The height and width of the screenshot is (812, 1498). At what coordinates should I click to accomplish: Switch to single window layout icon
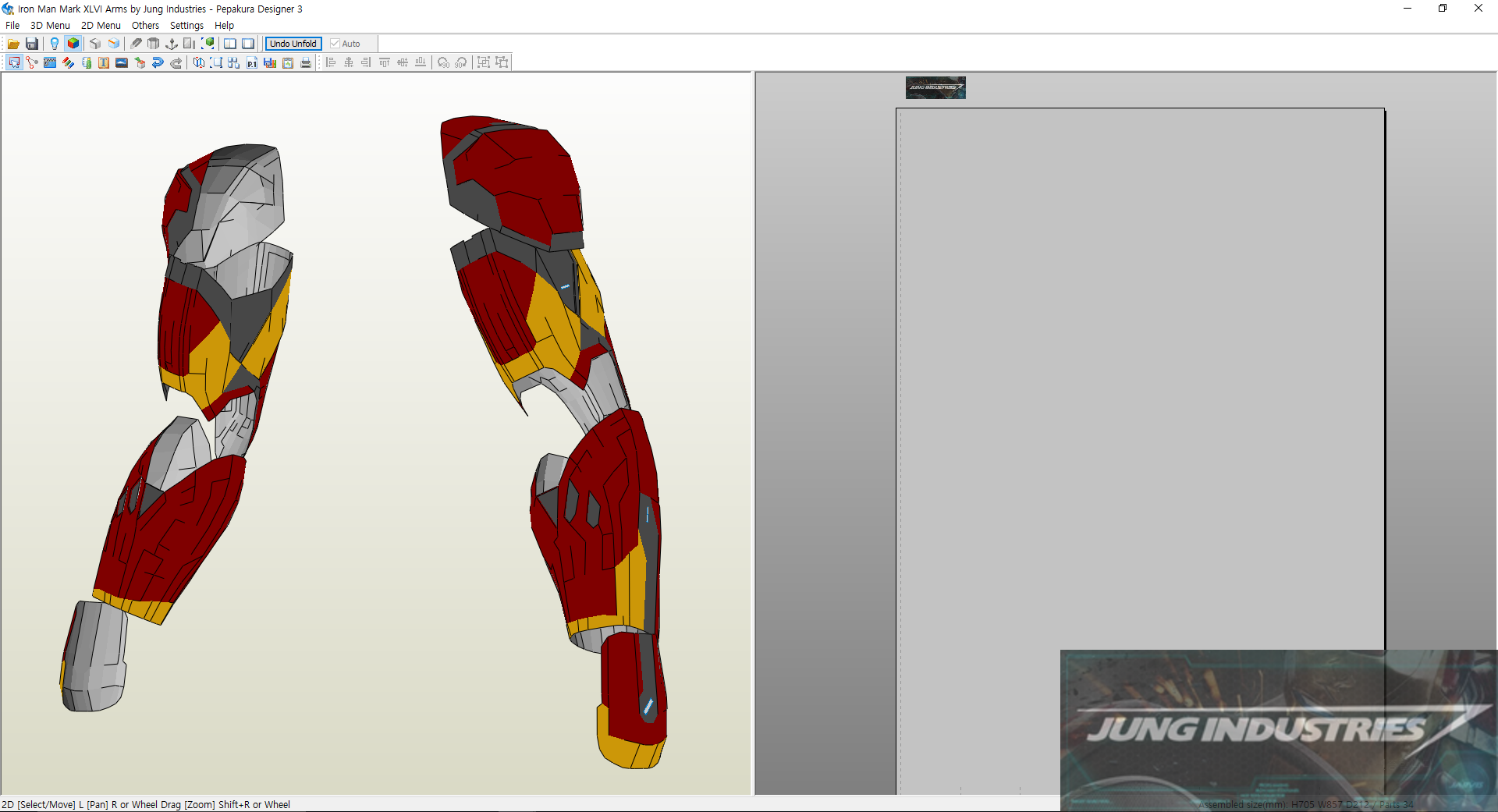pos(248,44)
